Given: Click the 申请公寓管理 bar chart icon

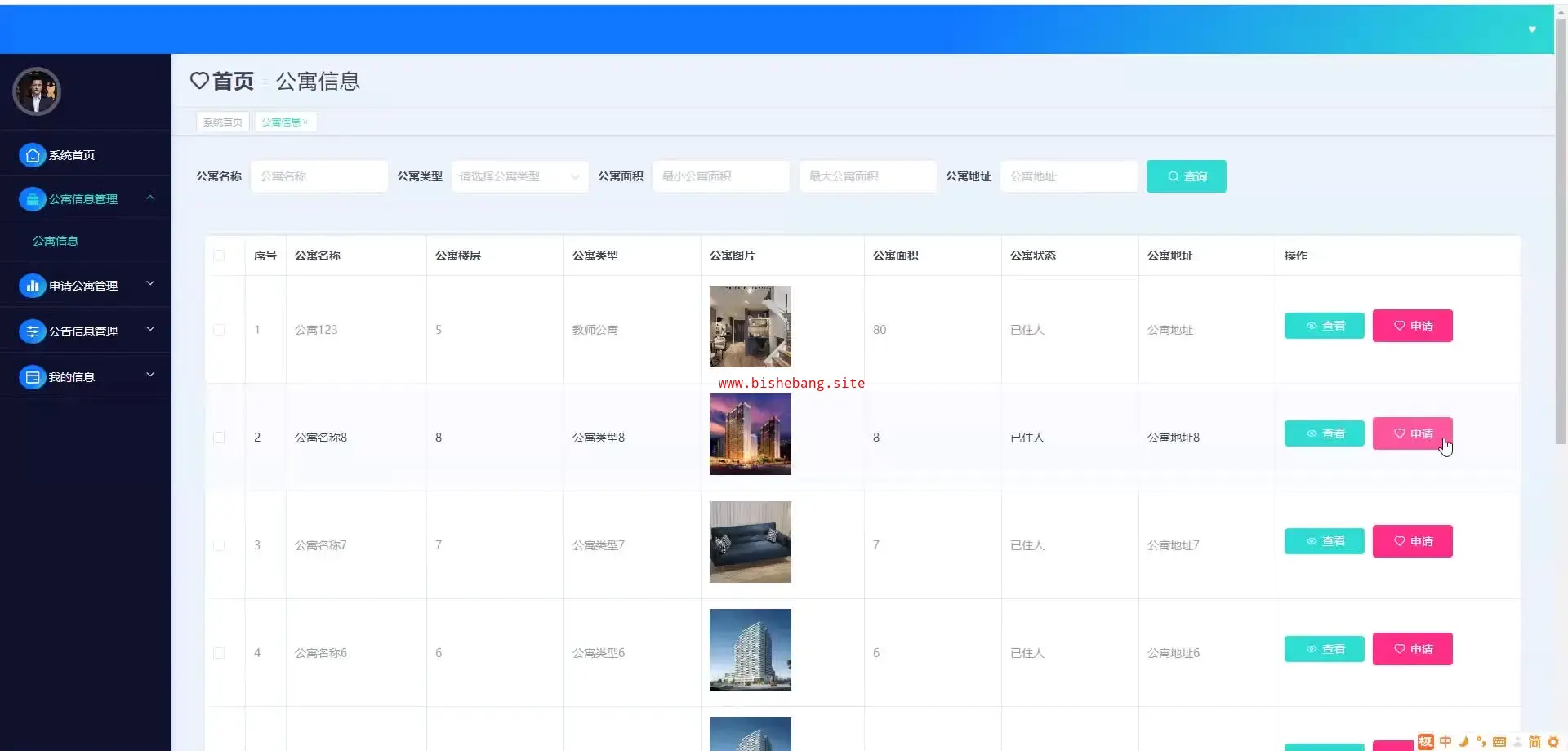Looking at the screenshot, I should (32, 286).
